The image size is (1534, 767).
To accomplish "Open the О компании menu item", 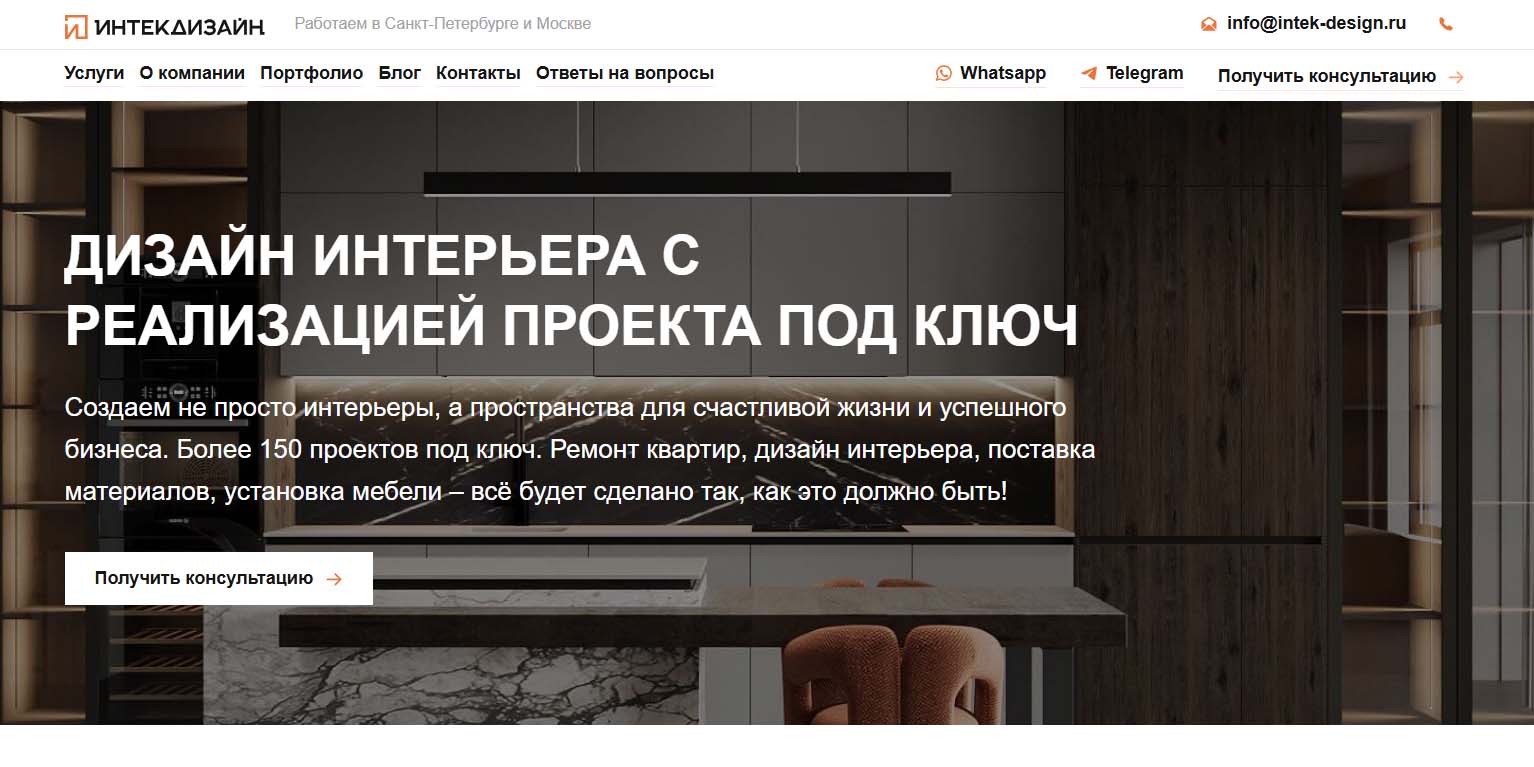I will [x=192, y=73].
